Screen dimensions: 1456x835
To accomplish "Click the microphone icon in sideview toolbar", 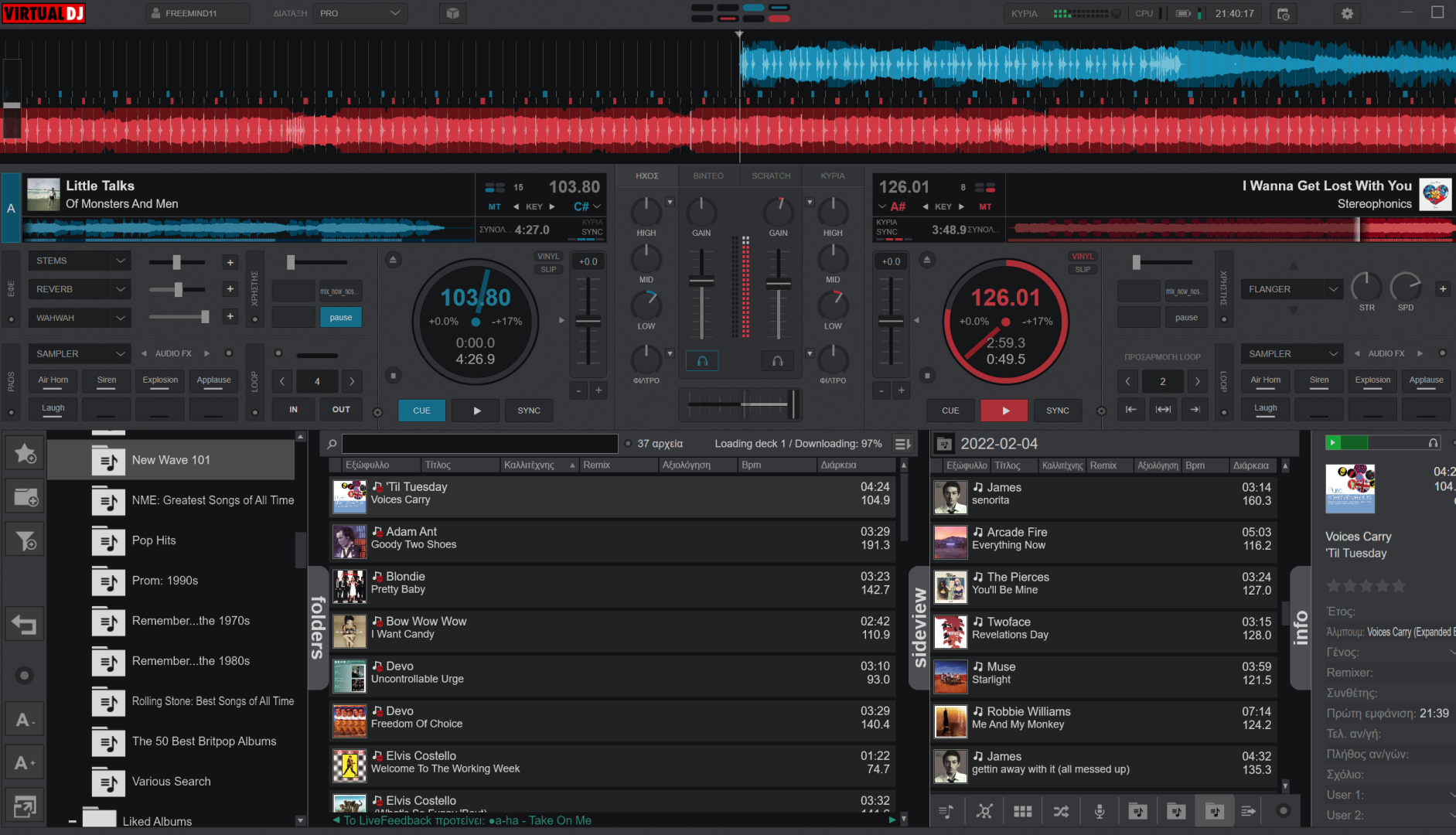I will pos(1100,811).
